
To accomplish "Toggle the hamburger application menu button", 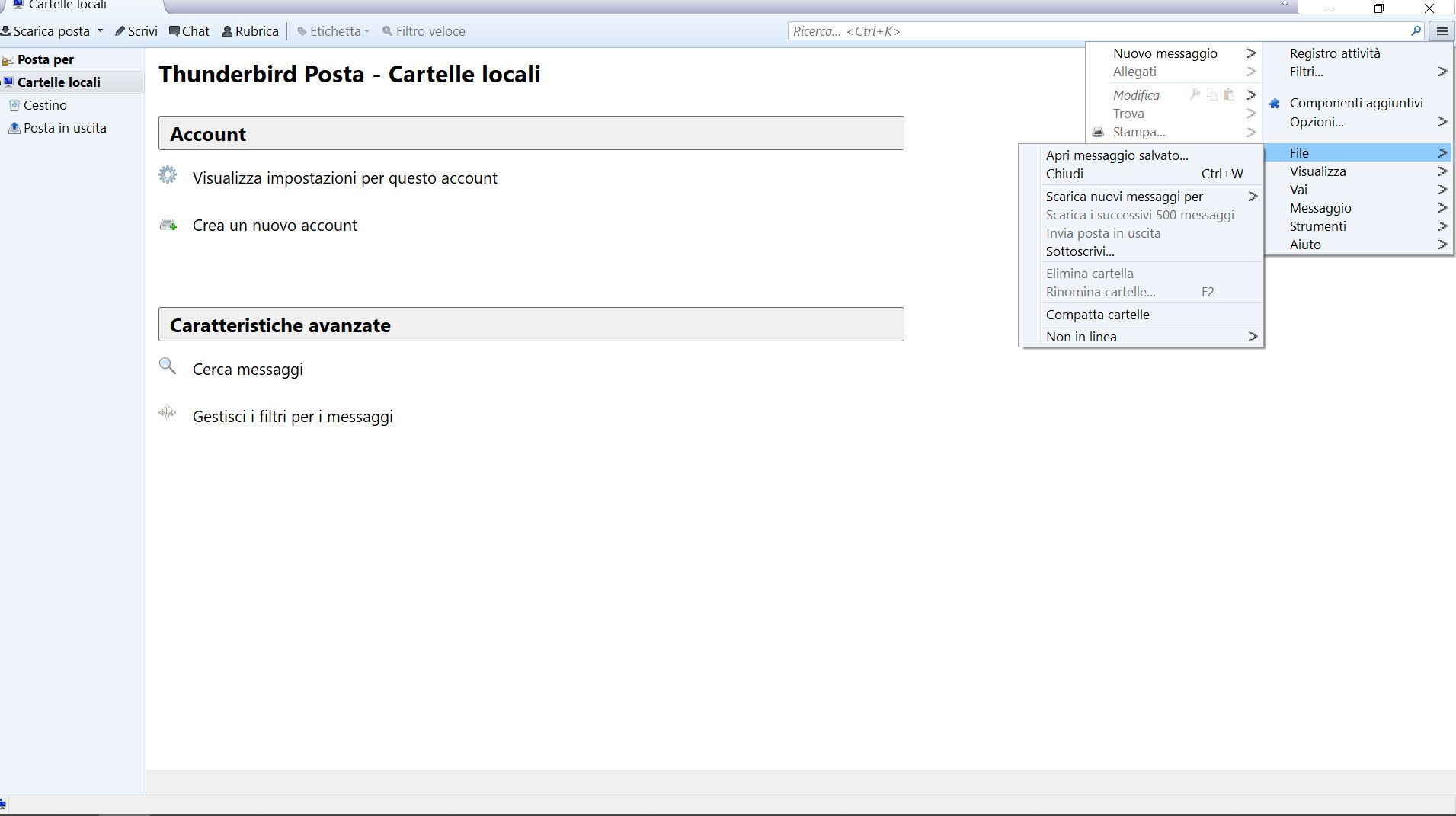I will tap(1442, 31).
